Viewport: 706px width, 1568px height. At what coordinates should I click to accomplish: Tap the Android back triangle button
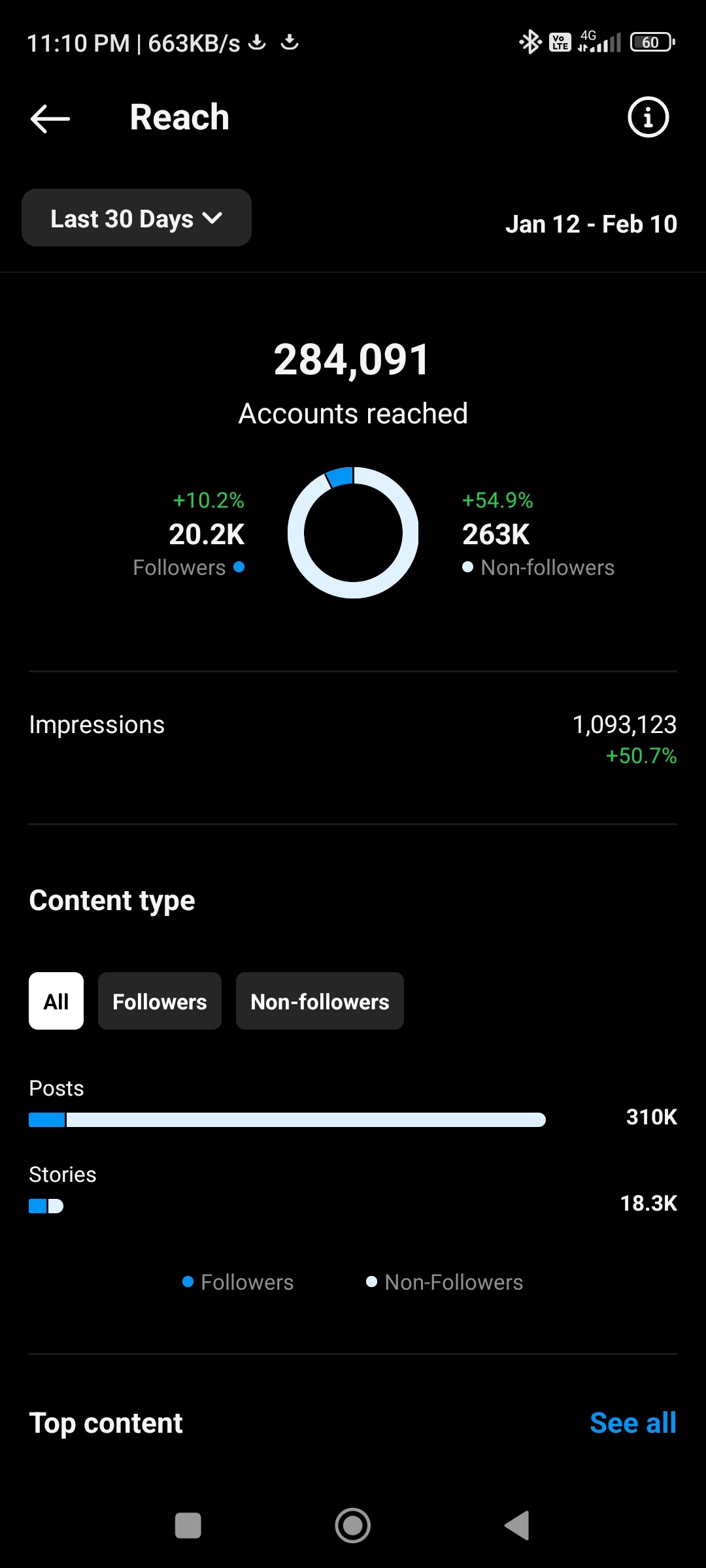pyautogui.click(x=517, y=1526)
